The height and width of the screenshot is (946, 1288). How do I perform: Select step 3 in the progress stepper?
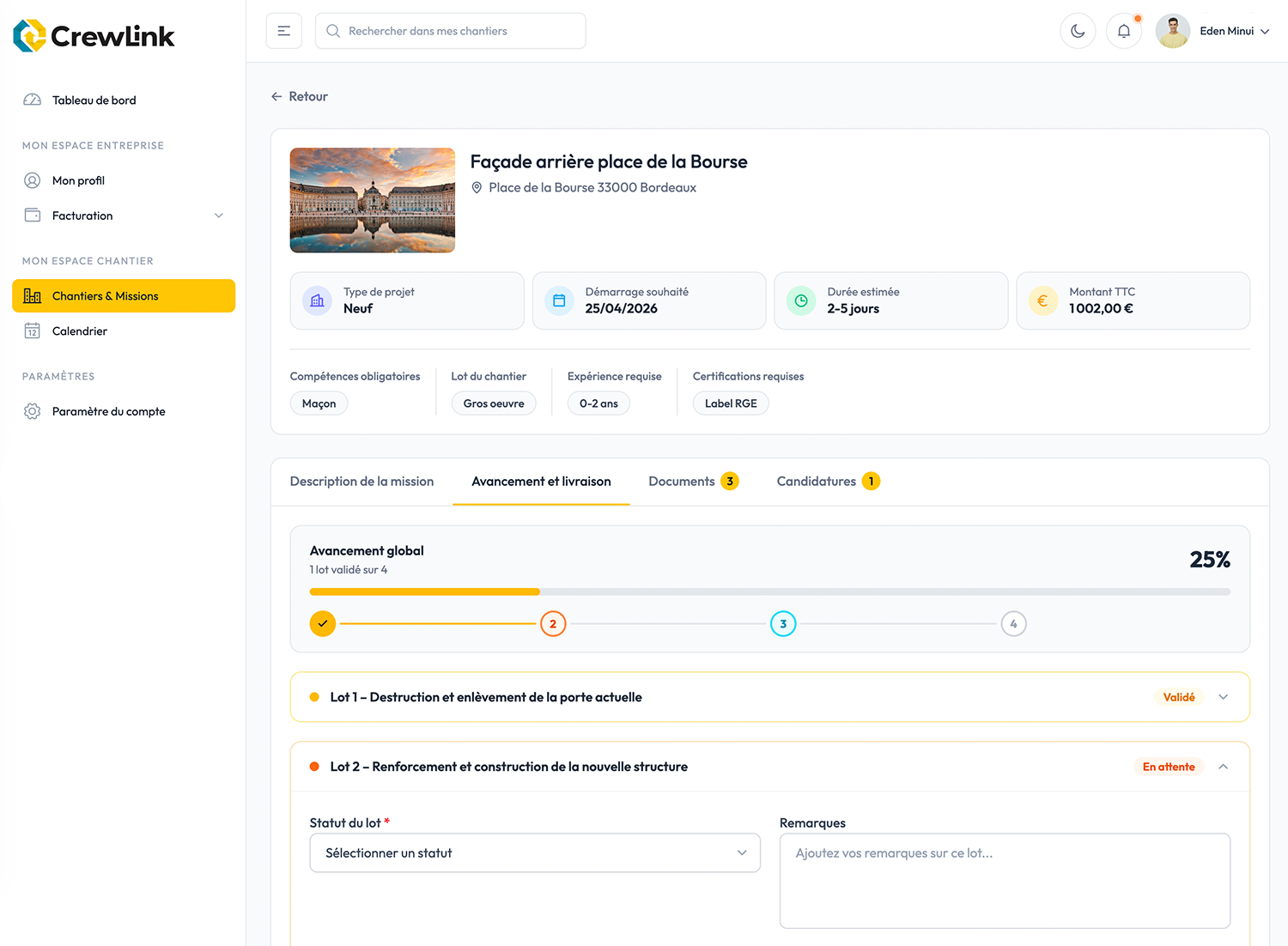click(783, 624)
